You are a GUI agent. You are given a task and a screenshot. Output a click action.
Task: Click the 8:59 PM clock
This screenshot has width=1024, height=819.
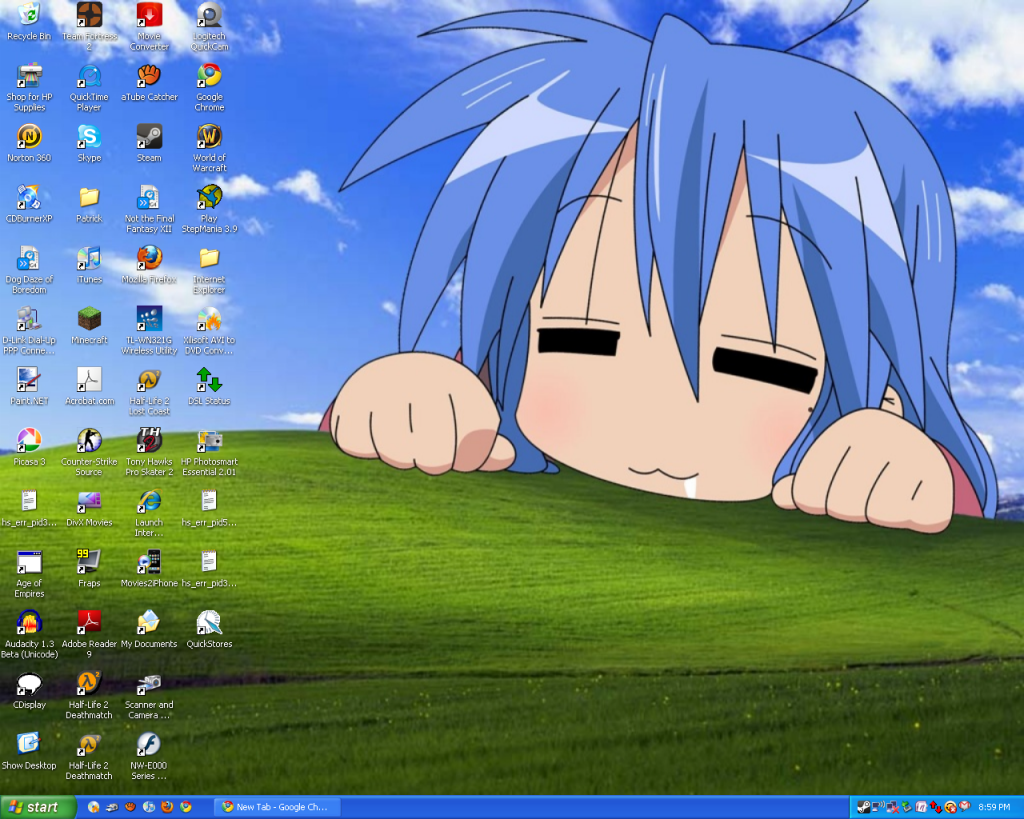[994, 807]
